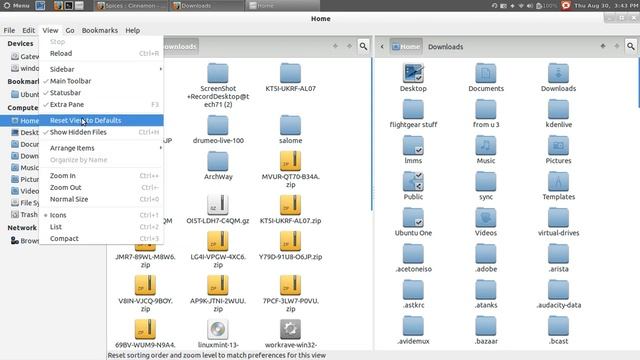The width and height of the screenshot is (640, 360).
Task: Open the Help menu
Action: (133, 30)
